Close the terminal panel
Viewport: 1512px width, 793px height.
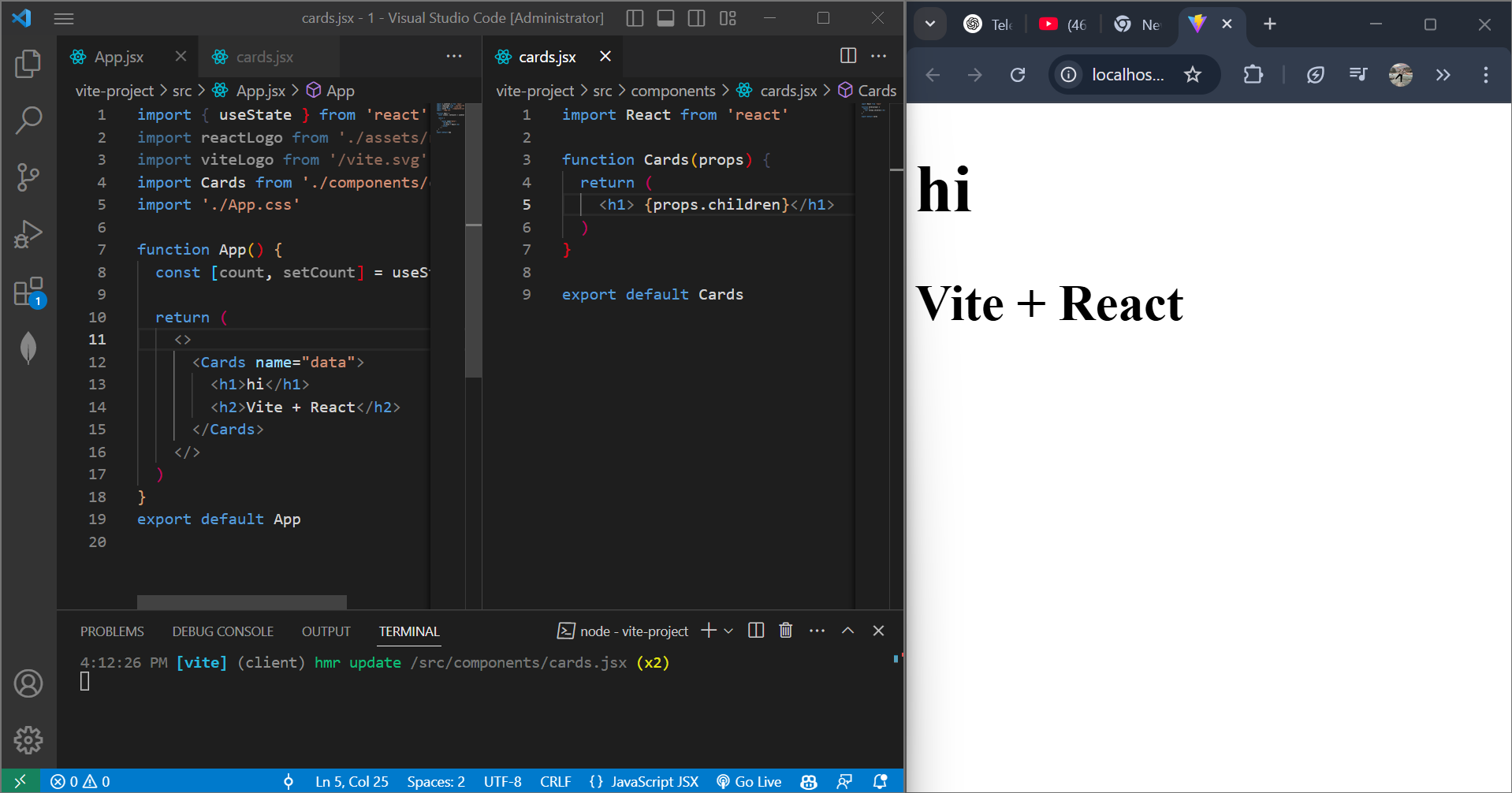pos(878,631)
